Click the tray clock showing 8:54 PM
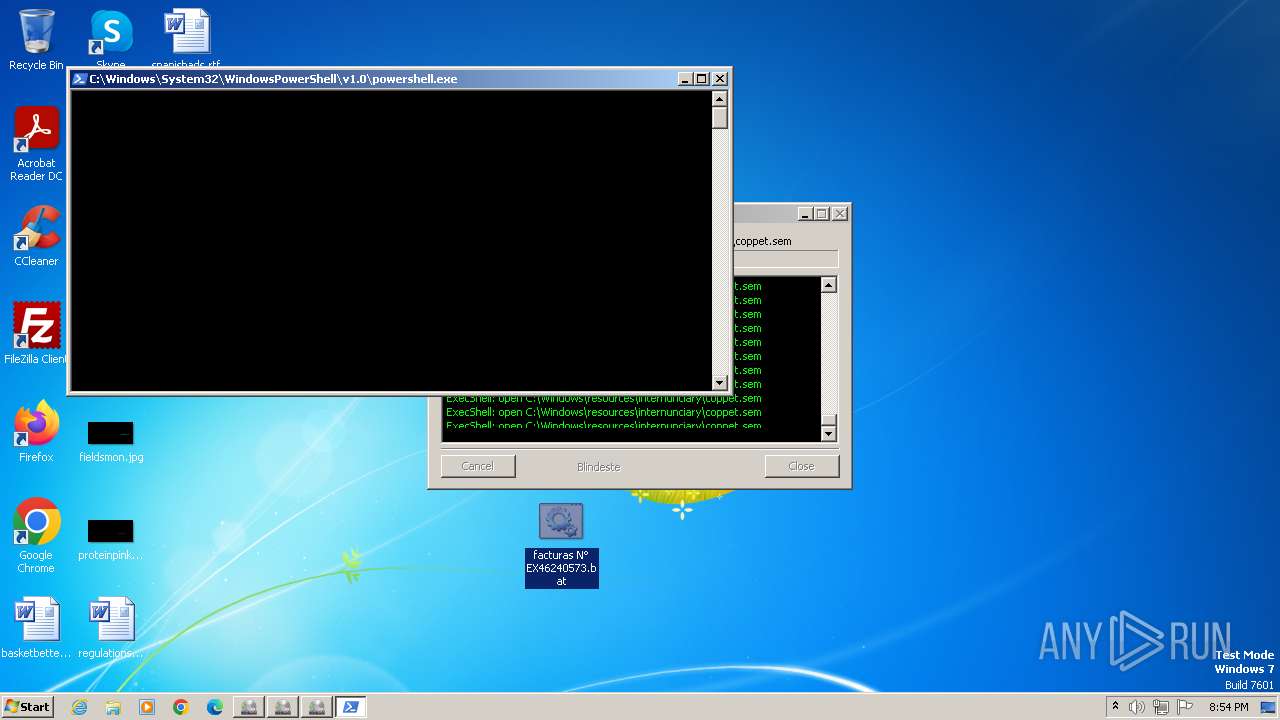Viewport: 1280px width, 720px height. 1228,707
